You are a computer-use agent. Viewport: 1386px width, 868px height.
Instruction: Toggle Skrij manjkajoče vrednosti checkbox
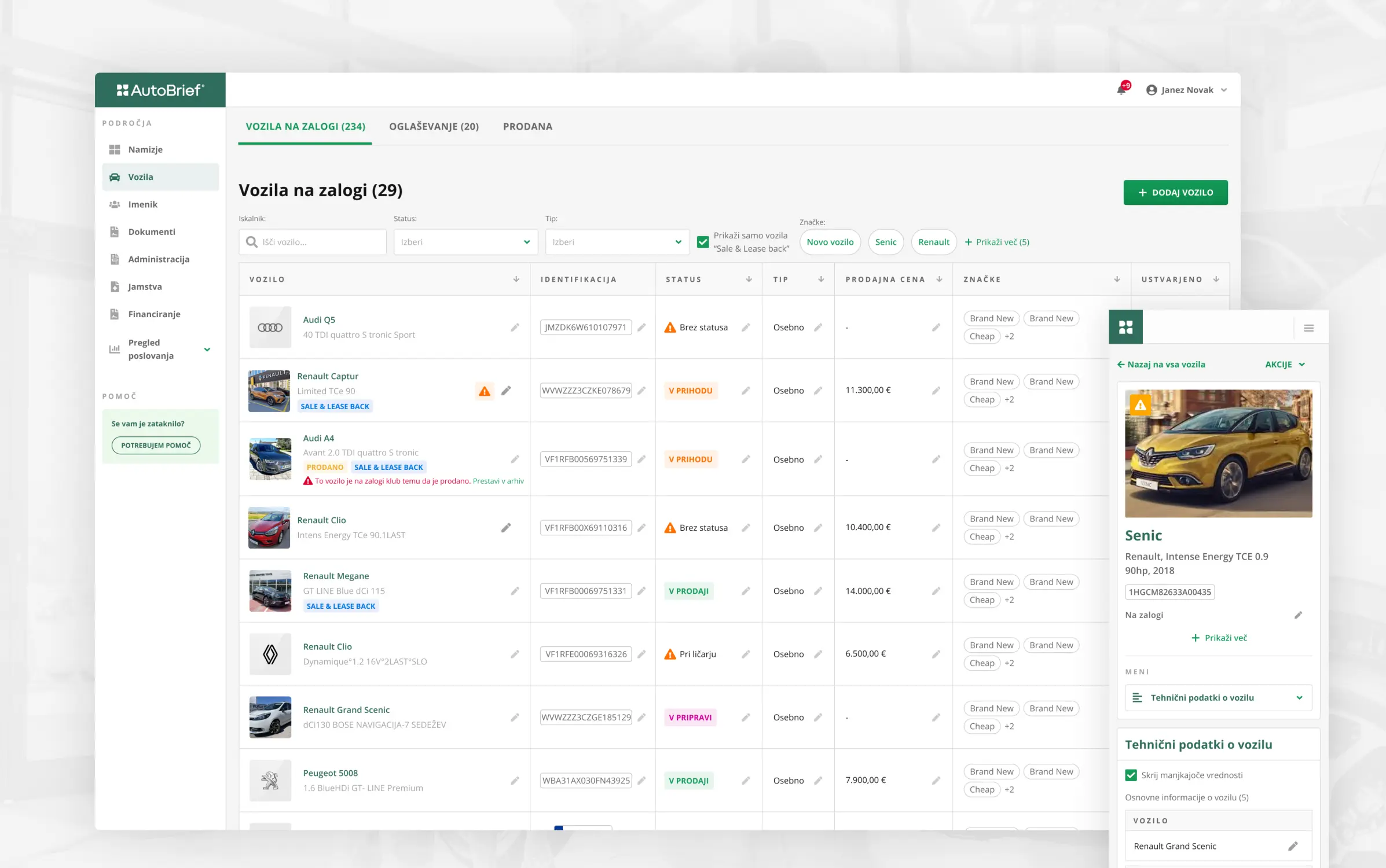(x=1131, y=775)
